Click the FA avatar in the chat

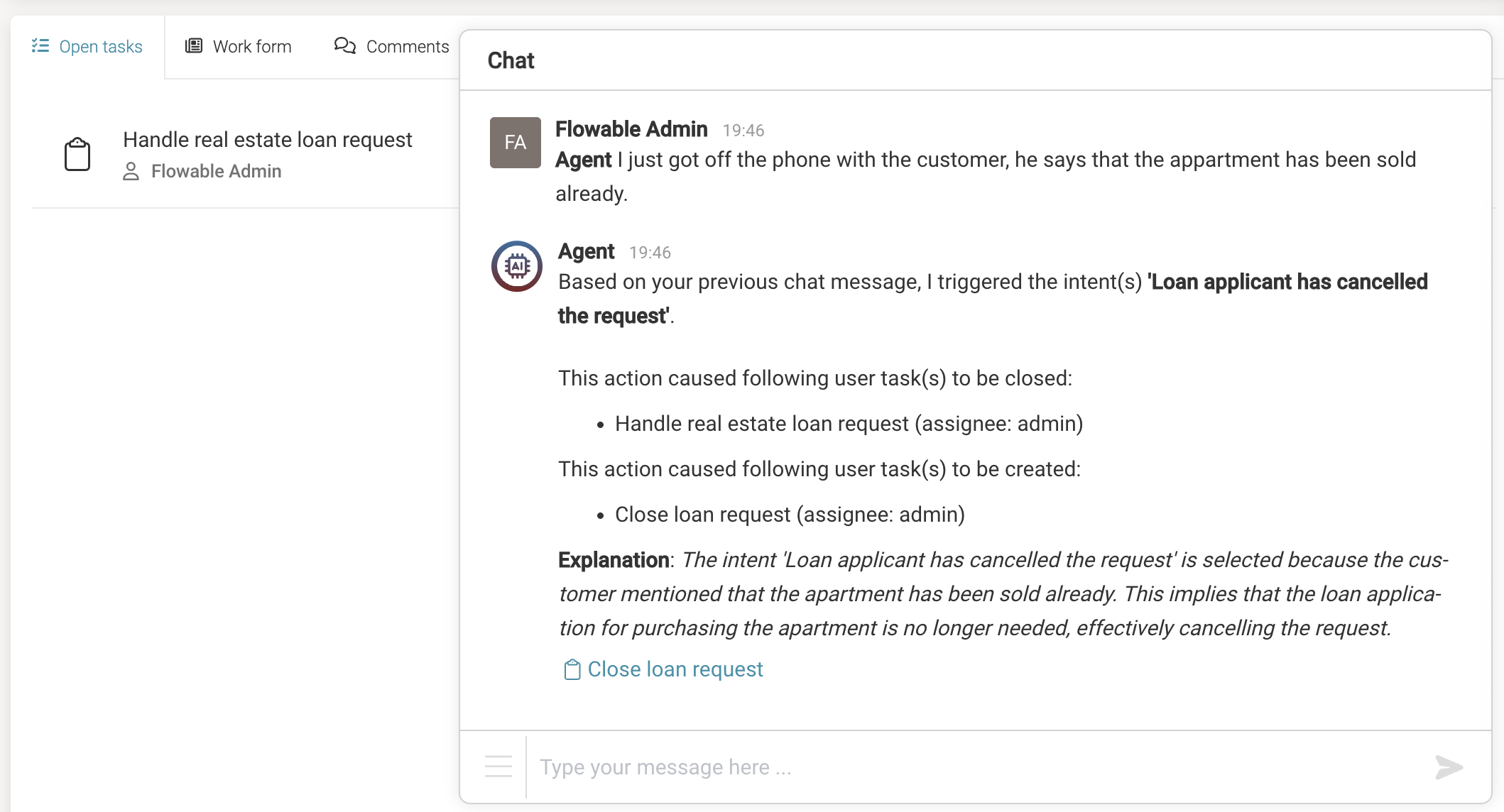515,143
